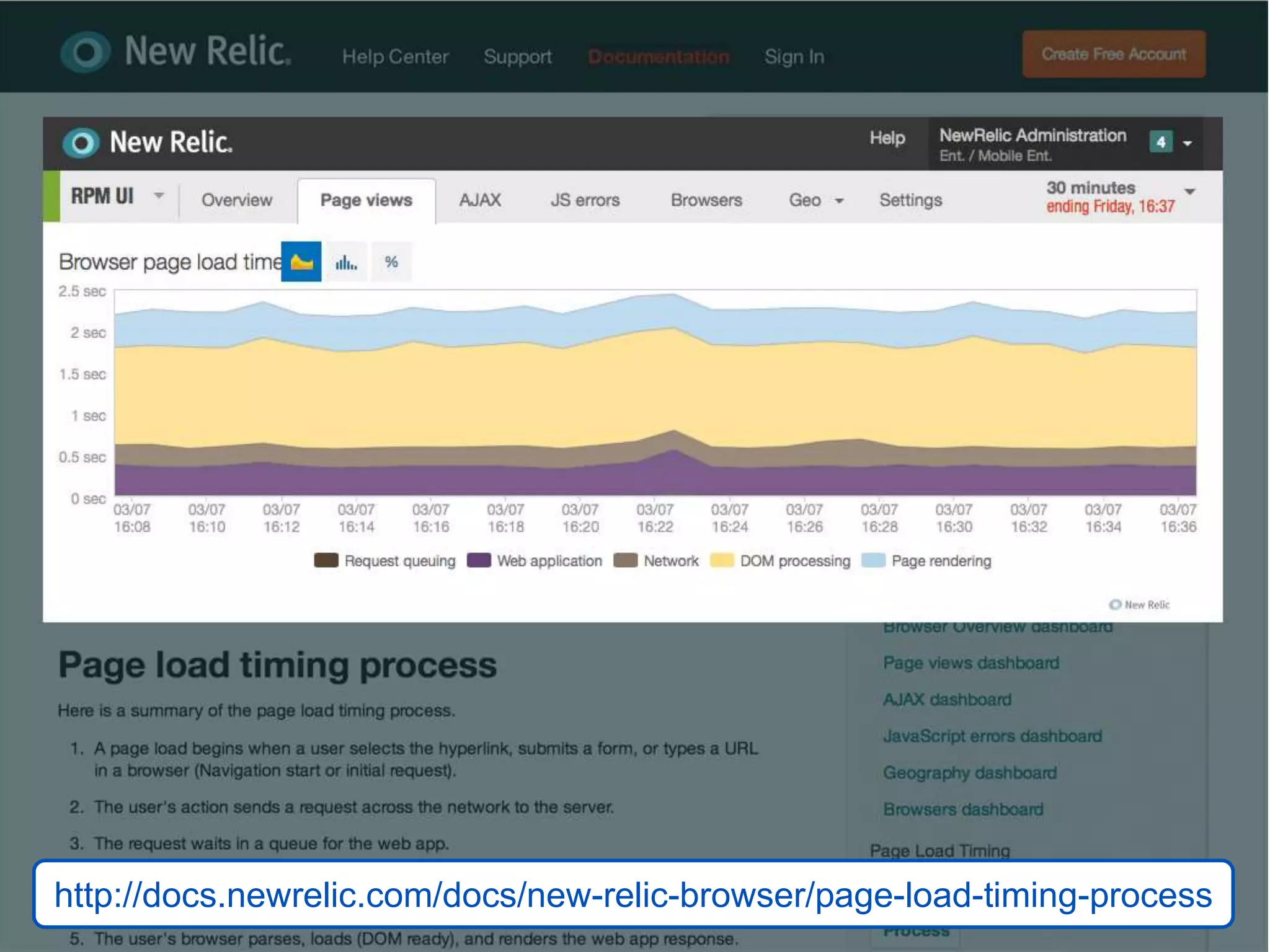Switch to the bar histogram chart icon
1270x952 pixels.
[346, 262]
